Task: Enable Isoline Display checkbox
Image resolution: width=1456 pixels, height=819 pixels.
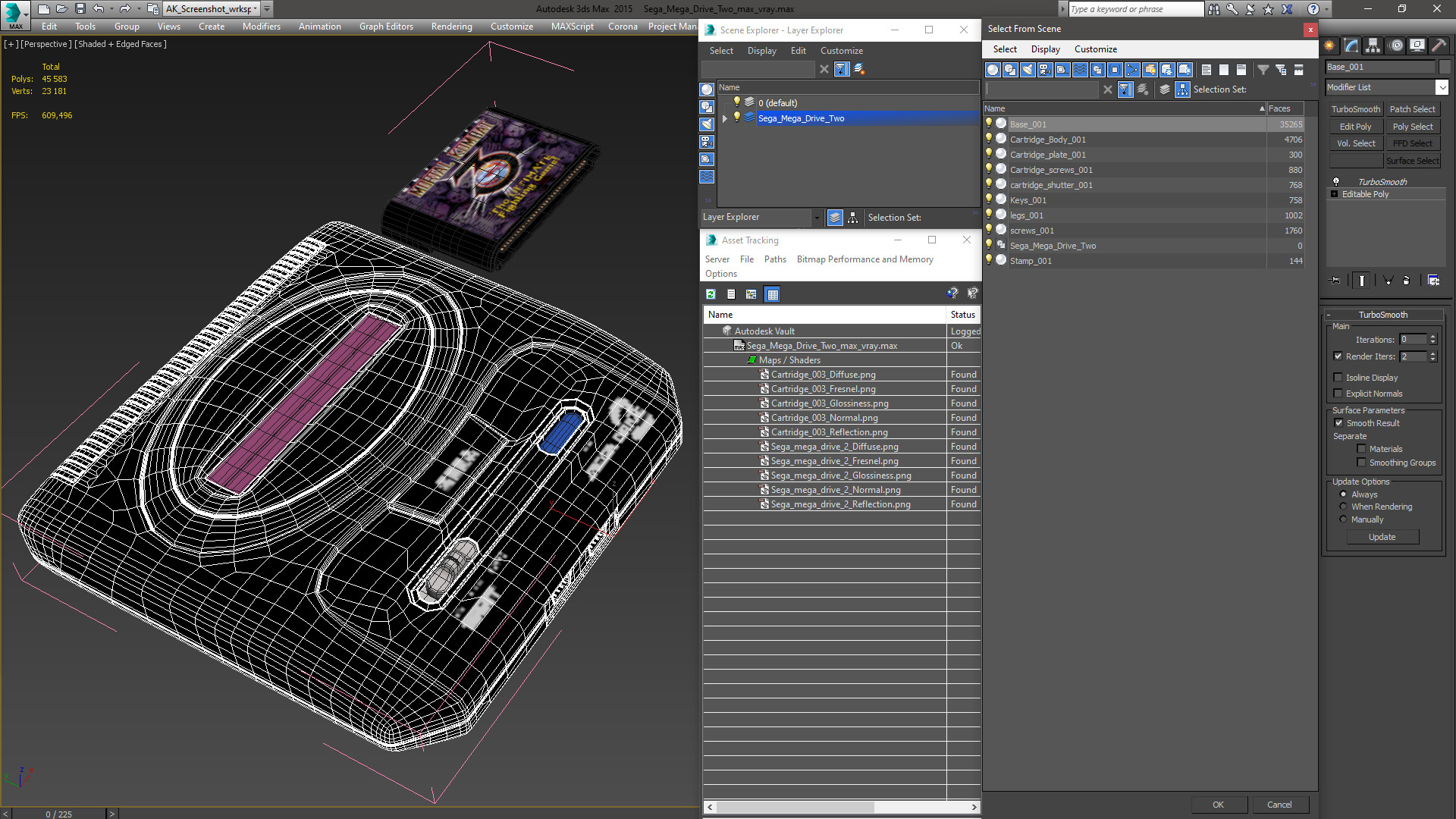Action: (1338, 378)
